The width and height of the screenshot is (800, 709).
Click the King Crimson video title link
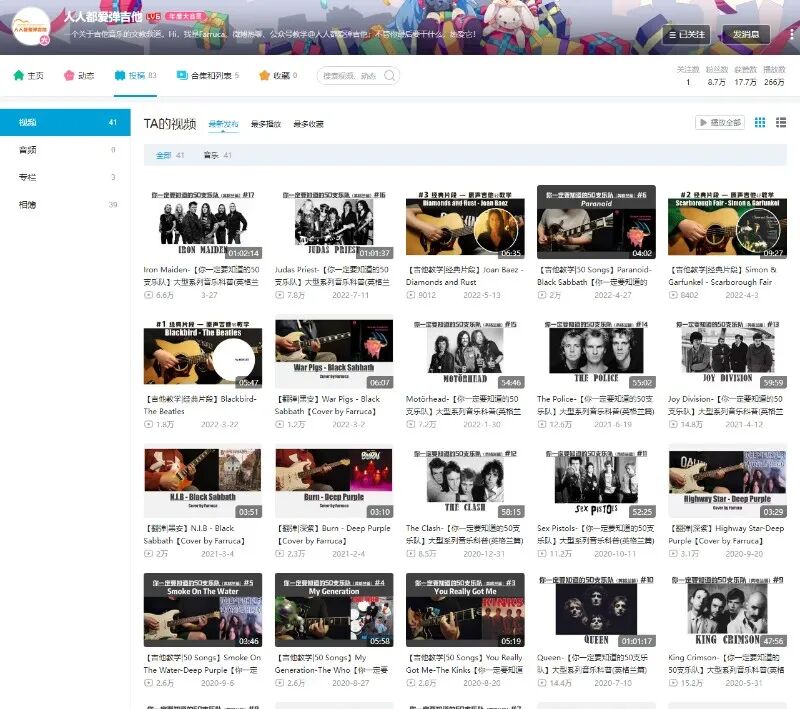click(x=726, y=664)
